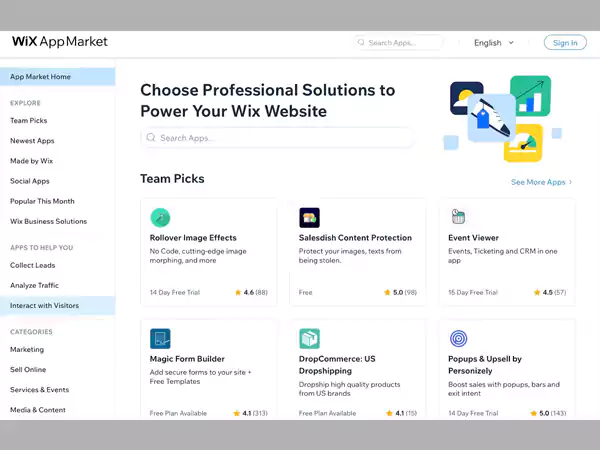600x450 pixels.
Task: Open Popups & Upsell by Personizely title
Action: pyautogui.click(x=485, y=365)
